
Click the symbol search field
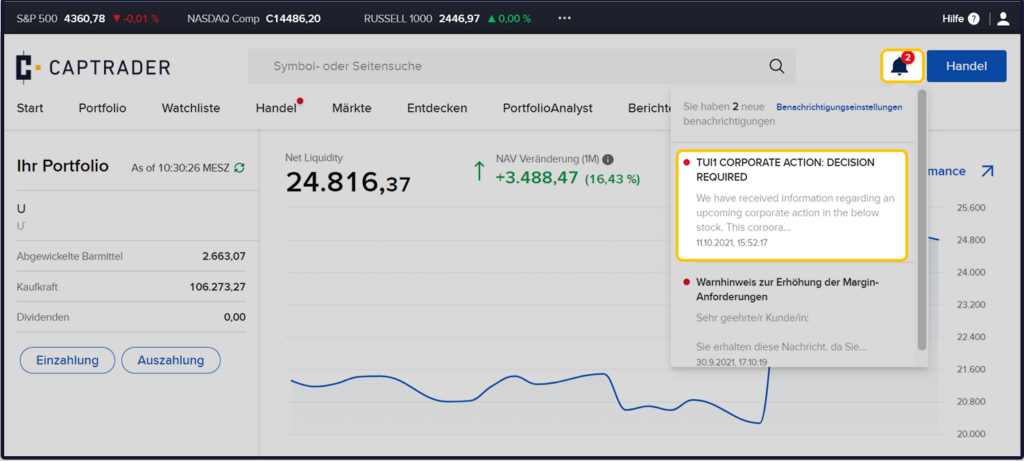(x=521, y=66)
